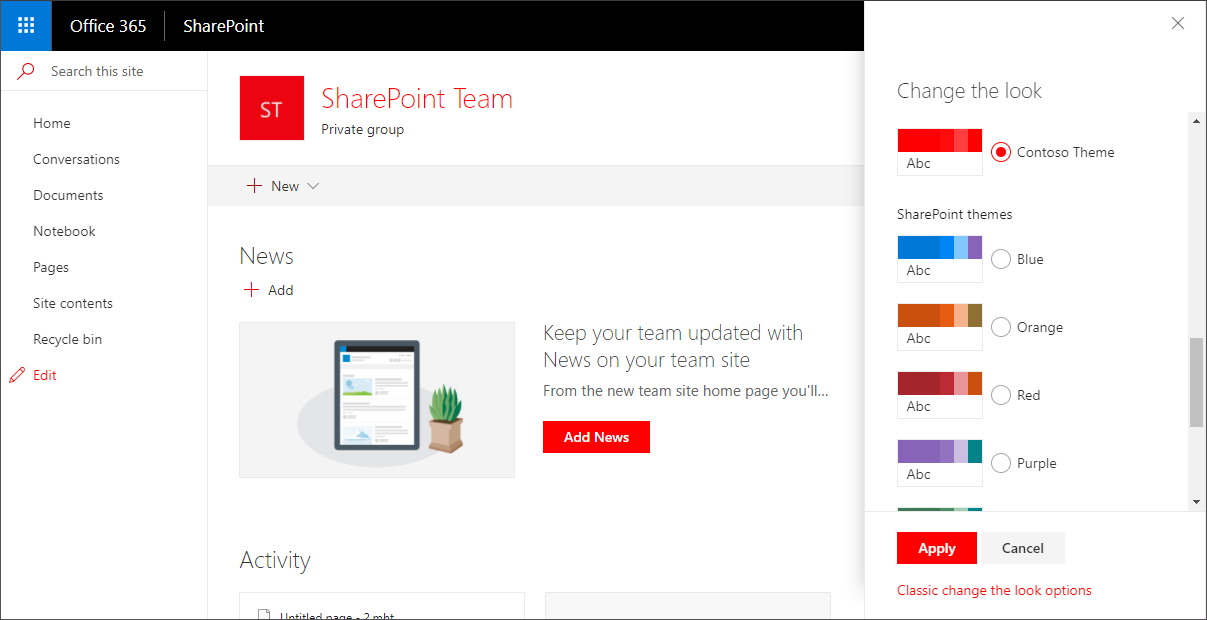This screenshot has width=1207, height=620.
Task: Click the SharePoint header link
Action: pos(224,26)
